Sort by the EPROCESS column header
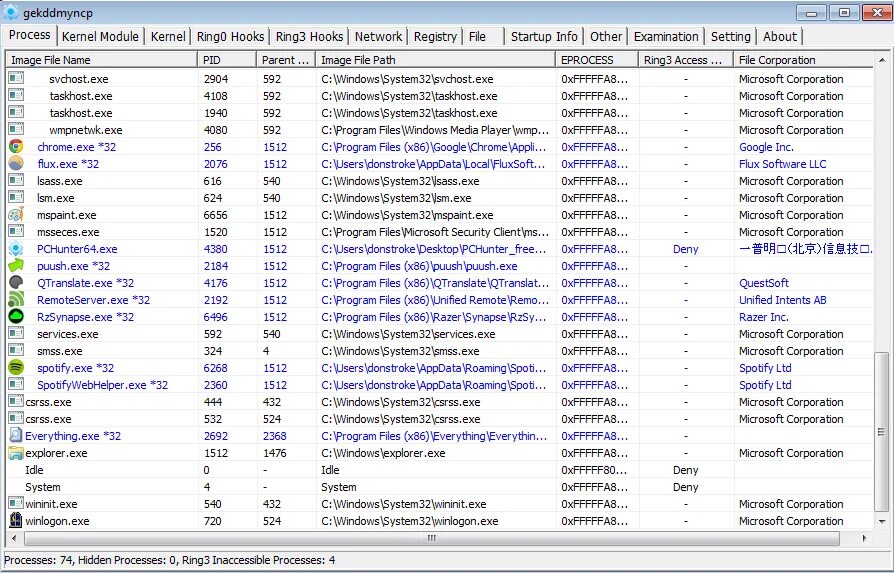894x573 pixels. [x=597, y=60]
